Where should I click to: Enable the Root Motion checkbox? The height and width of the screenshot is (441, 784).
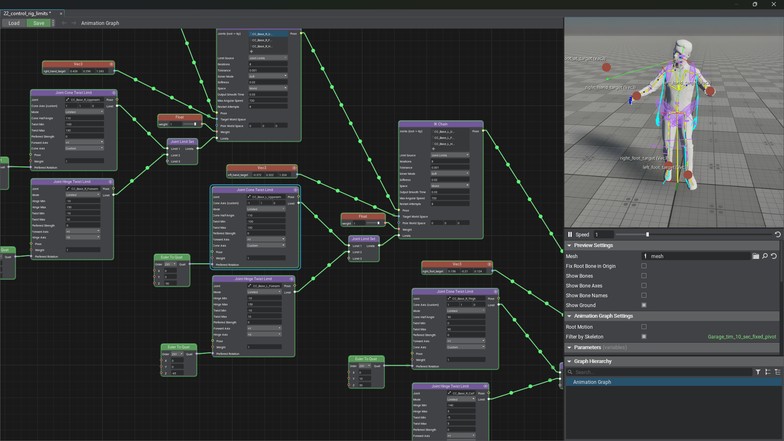point(644,326)
